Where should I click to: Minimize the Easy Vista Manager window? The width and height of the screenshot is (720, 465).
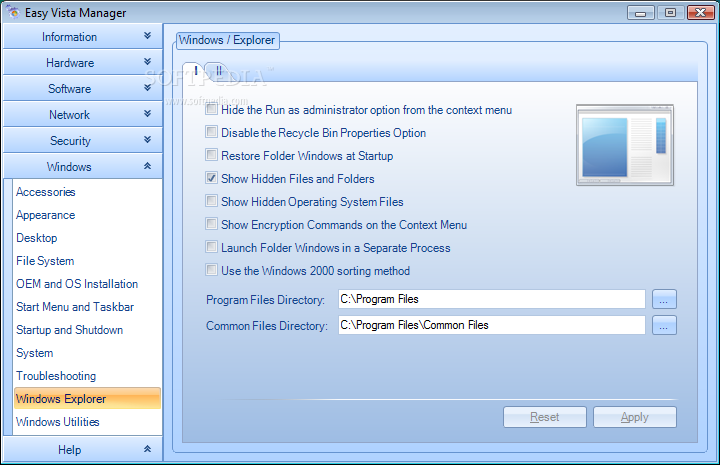click(641, 12)
